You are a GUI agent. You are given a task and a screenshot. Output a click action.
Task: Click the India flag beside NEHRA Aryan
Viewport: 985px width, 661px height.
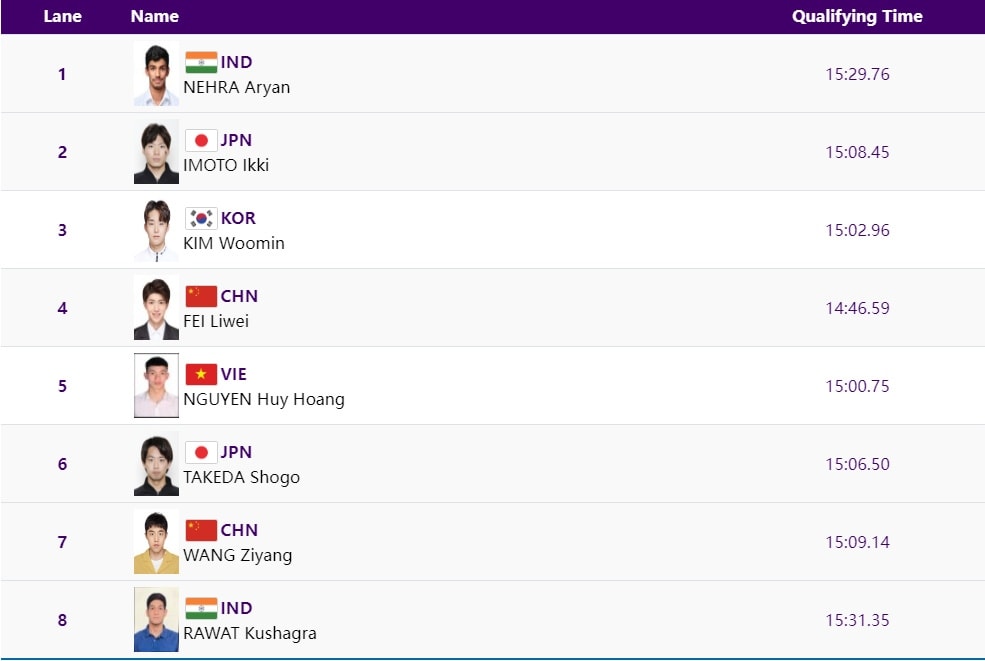(x=201, y=62)
